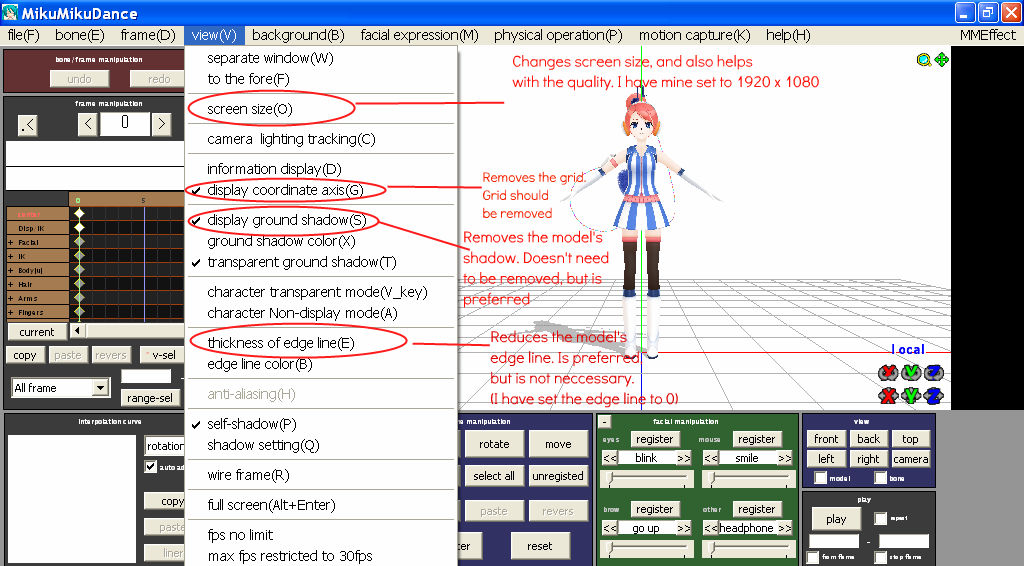Screen dimensions: 1024x566
Task: Click the range-sel button
Action: point(150,398)
